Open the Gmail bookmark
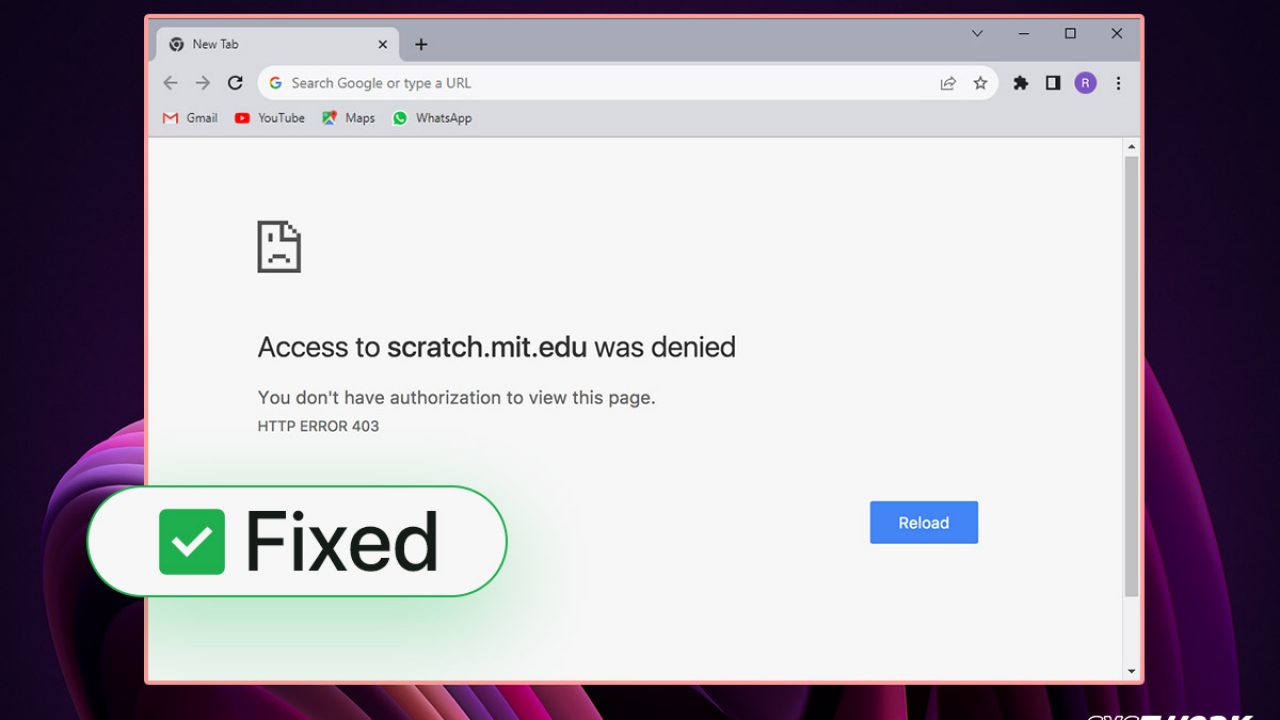This screenshot has height=720, width=1280. tap(189, 118)
